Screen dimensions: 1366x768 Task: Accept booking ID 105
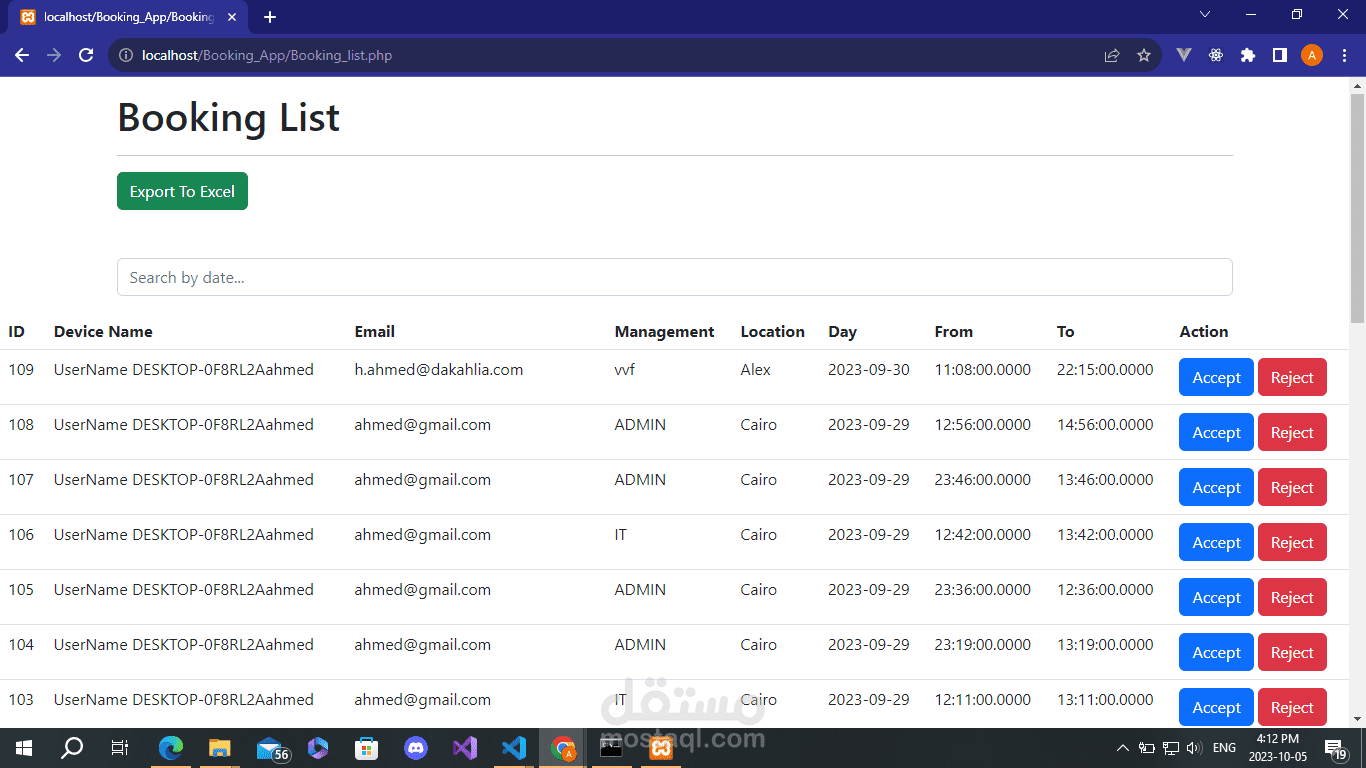tap(1216, 597)
